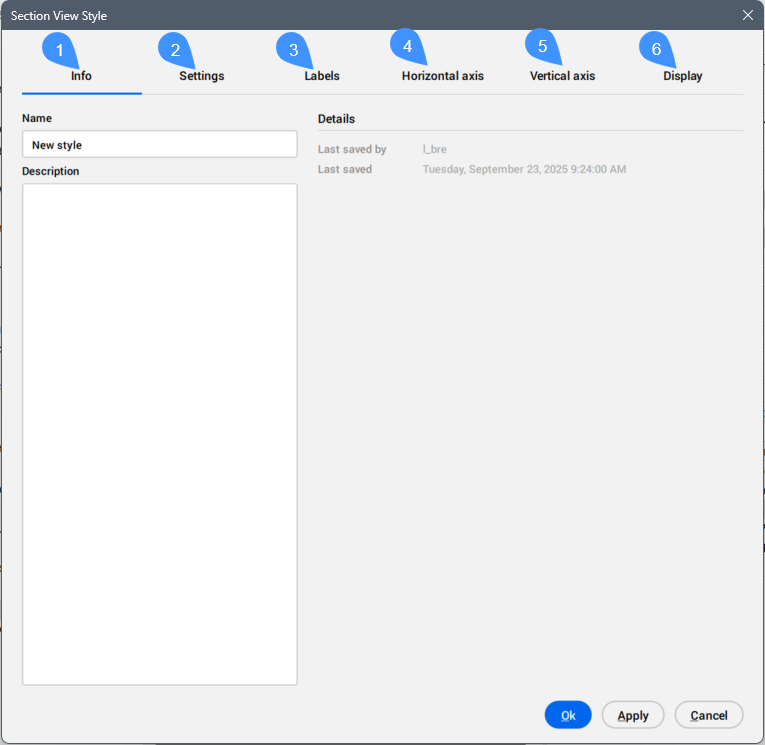
Task: Click the Name field containing New style
Action: (x=159, y=145)
